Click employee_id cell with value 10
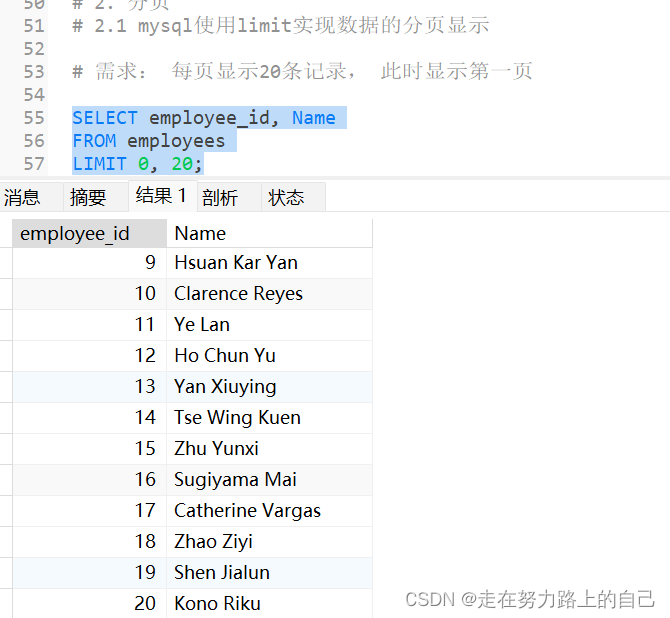670x618 pixels. click(89, 294)
